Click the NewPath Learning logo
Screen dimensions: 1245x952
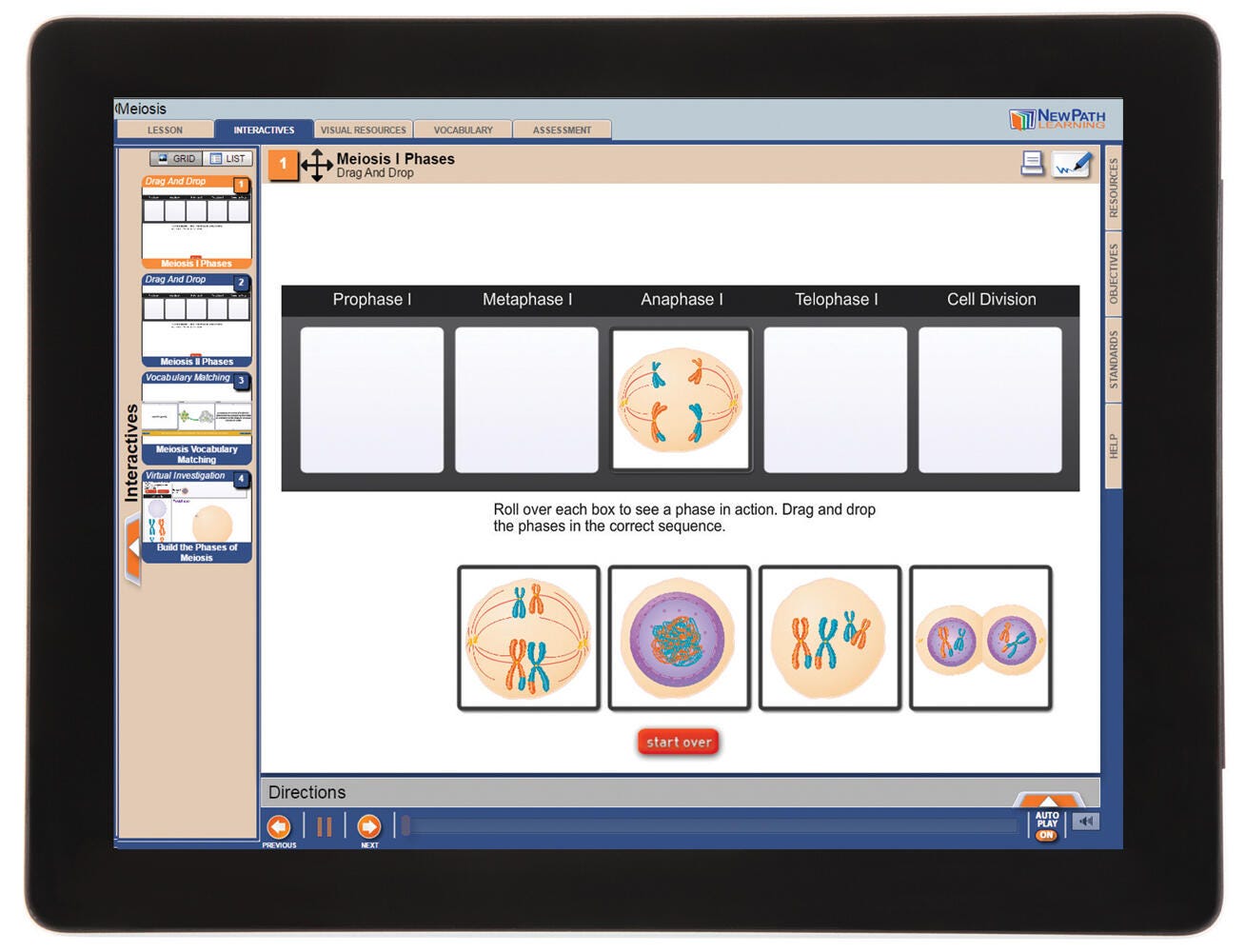coord(1057,119)
